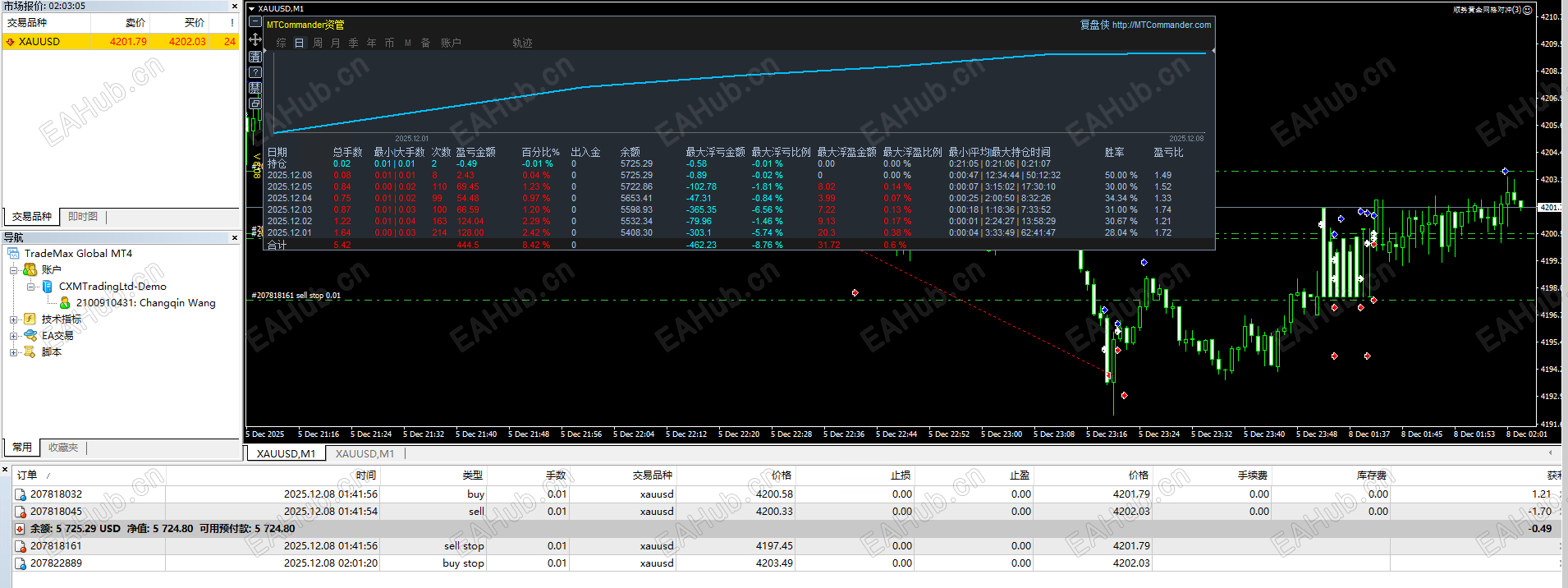Click order icon of 207818045 row
Viewport: 1568px width, 588px height.
(21, 512)
